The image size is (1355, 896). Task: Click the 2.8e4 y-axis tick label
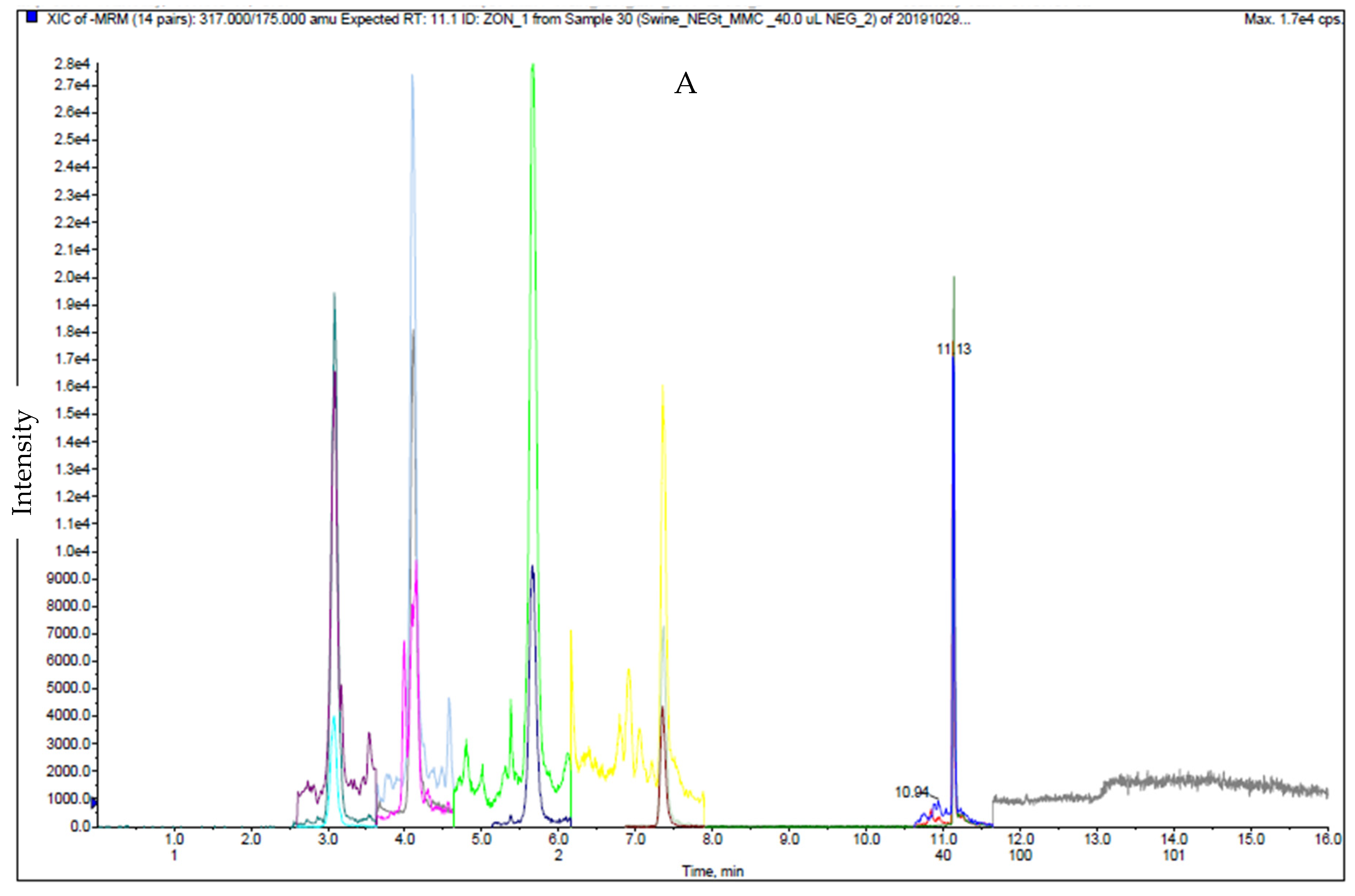pyautogui.click(x=72, y=64)
